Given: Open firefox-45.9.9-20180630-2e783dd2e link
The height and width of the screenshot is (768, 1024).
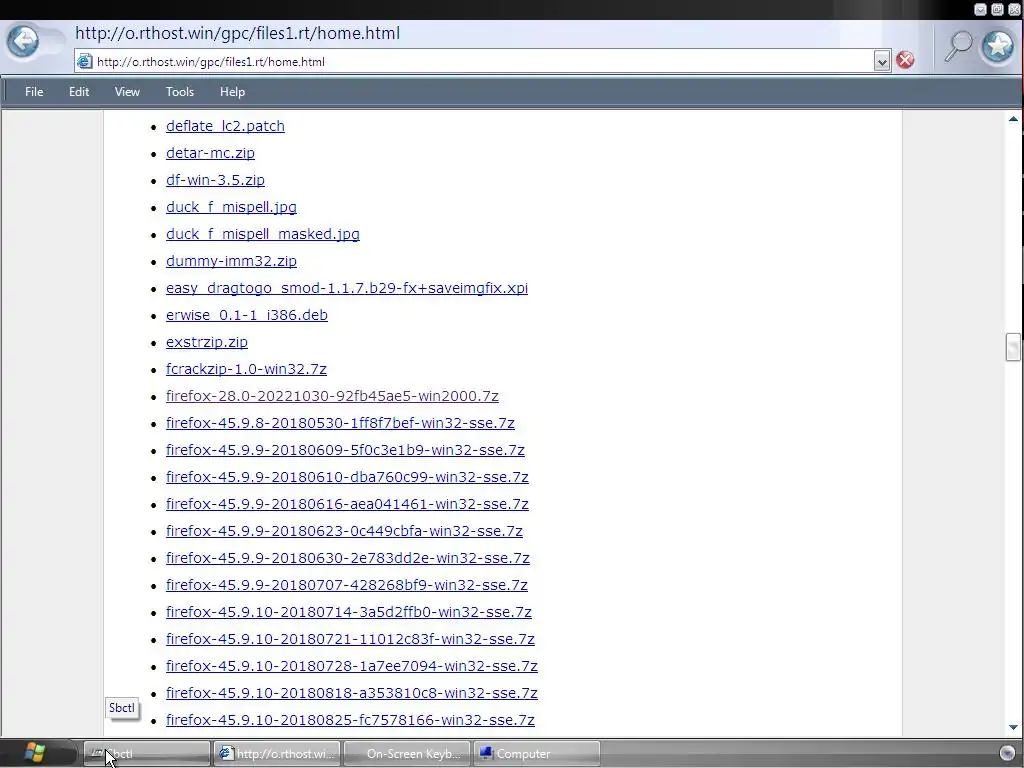Looking at the screenshot, I should (x=348, y=558).
